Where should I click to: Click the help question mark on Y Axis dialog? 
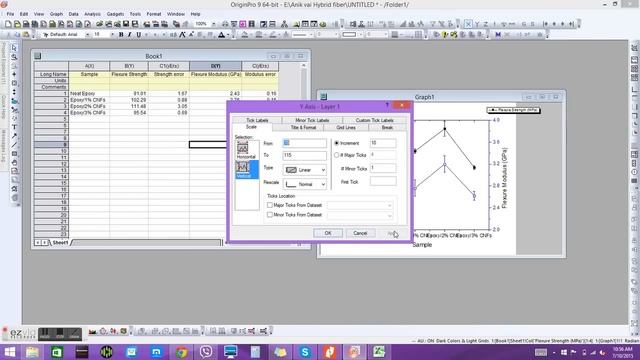(x=387, y=105)
